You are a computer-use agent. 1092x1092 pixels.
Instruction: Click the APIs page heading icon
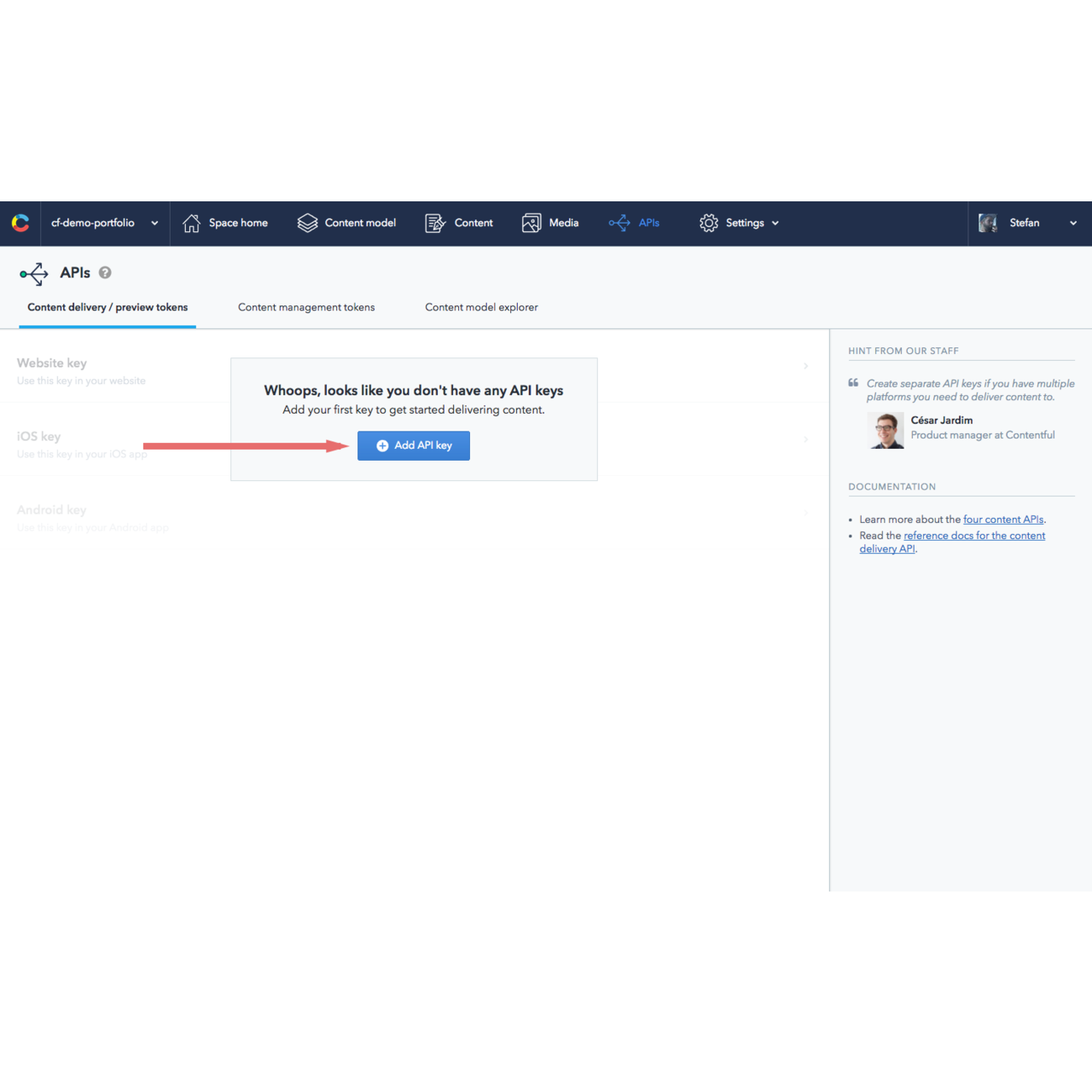pos(34,274)
